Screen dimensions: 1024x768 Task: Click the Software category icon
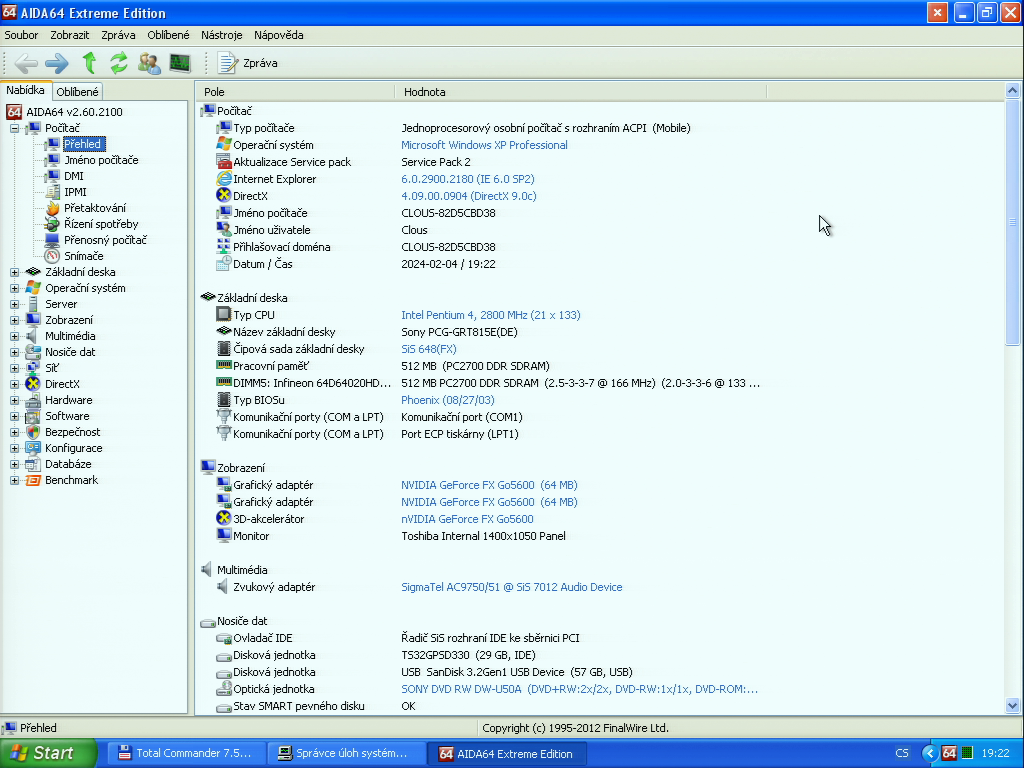(x=33, y=416)
